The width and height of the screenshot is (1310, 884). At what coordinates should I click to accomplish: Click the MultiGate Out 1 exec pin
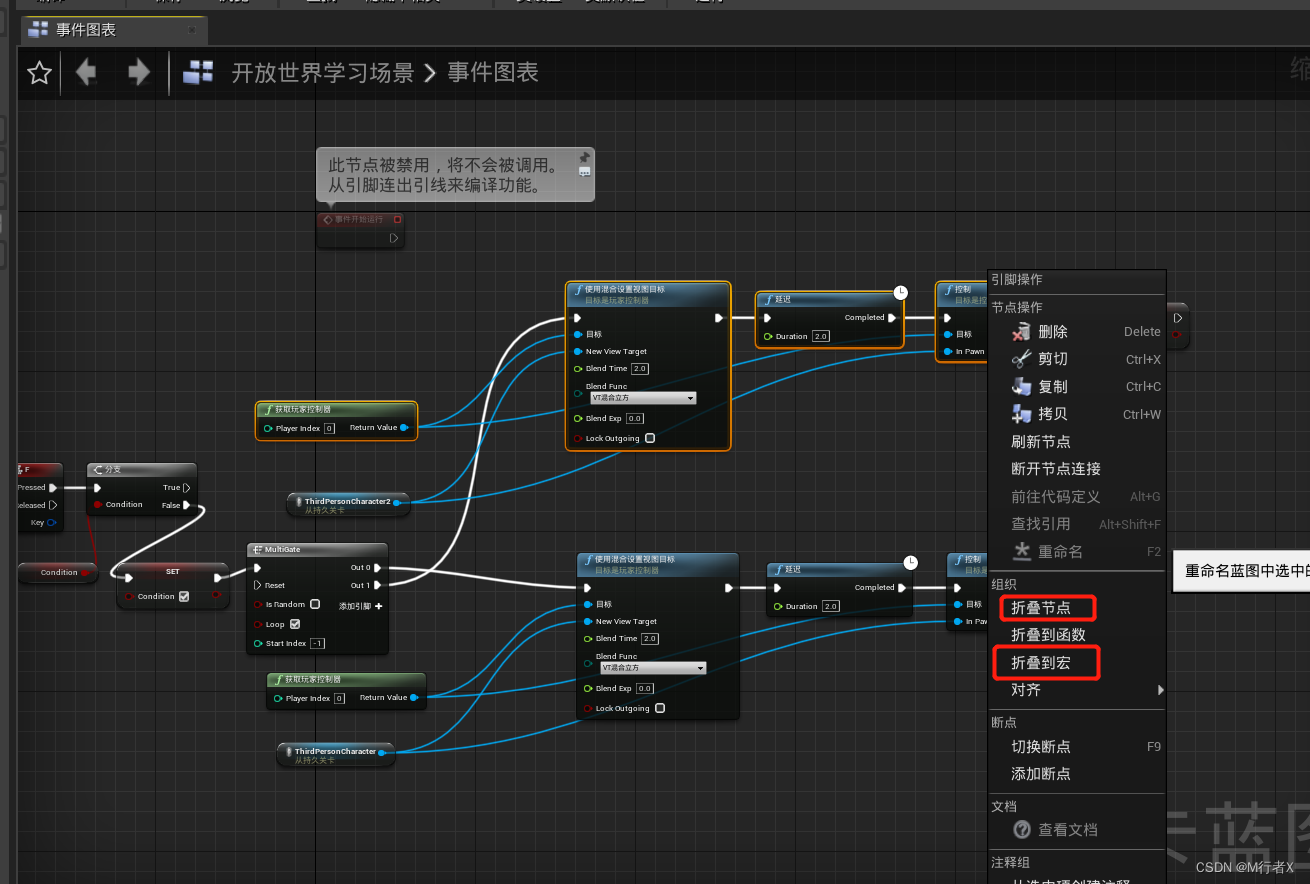coord(377,585)
